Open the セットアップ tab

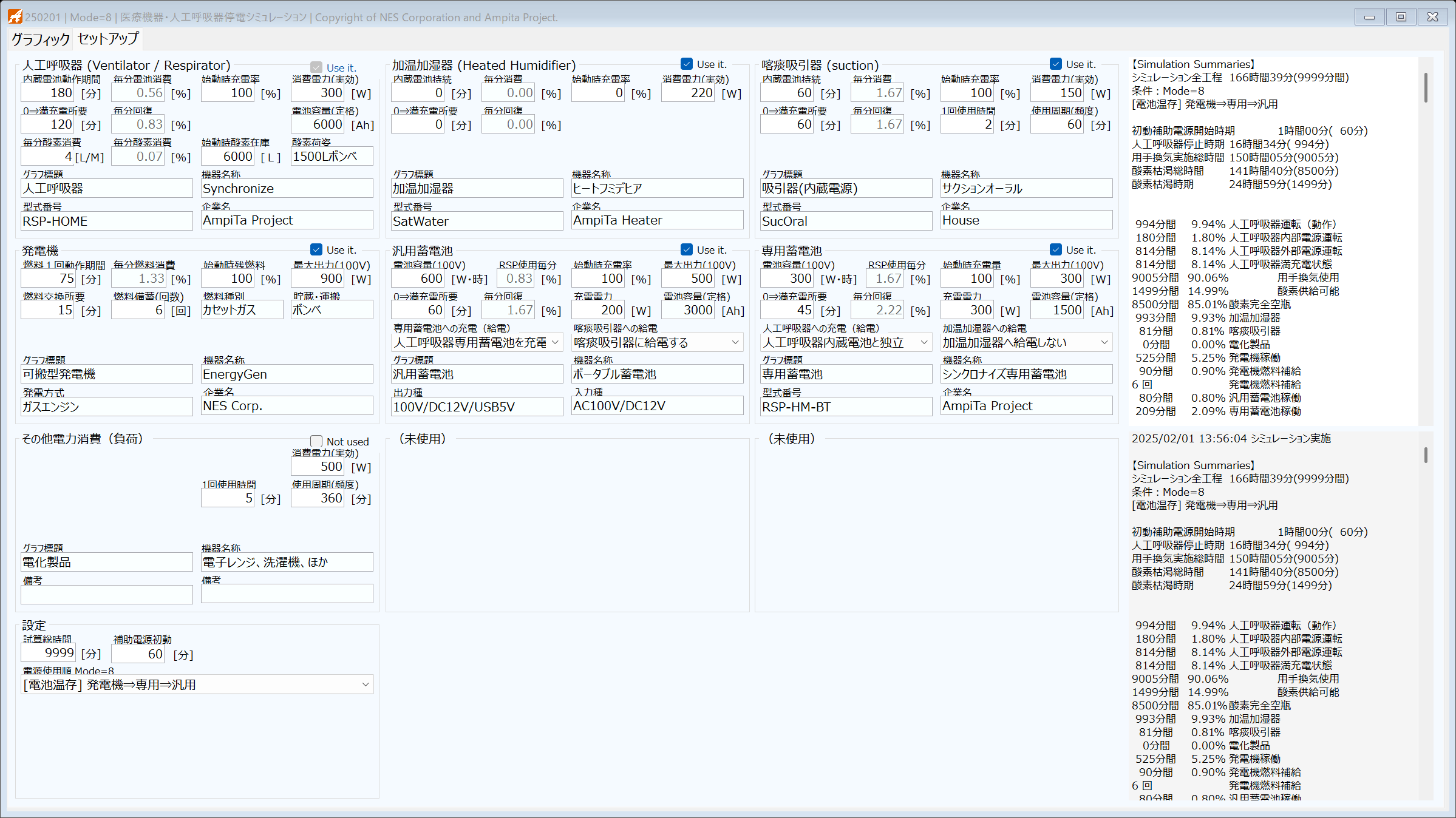click(x=108, y=39)
